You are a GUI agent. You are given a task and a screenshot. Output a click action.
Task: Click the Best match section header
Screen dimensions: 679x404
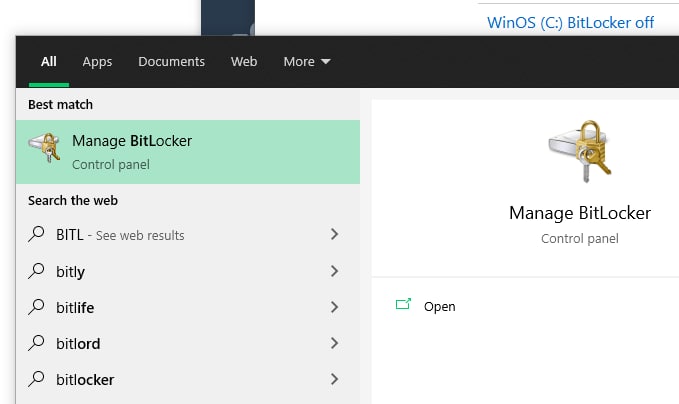point(61,104)
